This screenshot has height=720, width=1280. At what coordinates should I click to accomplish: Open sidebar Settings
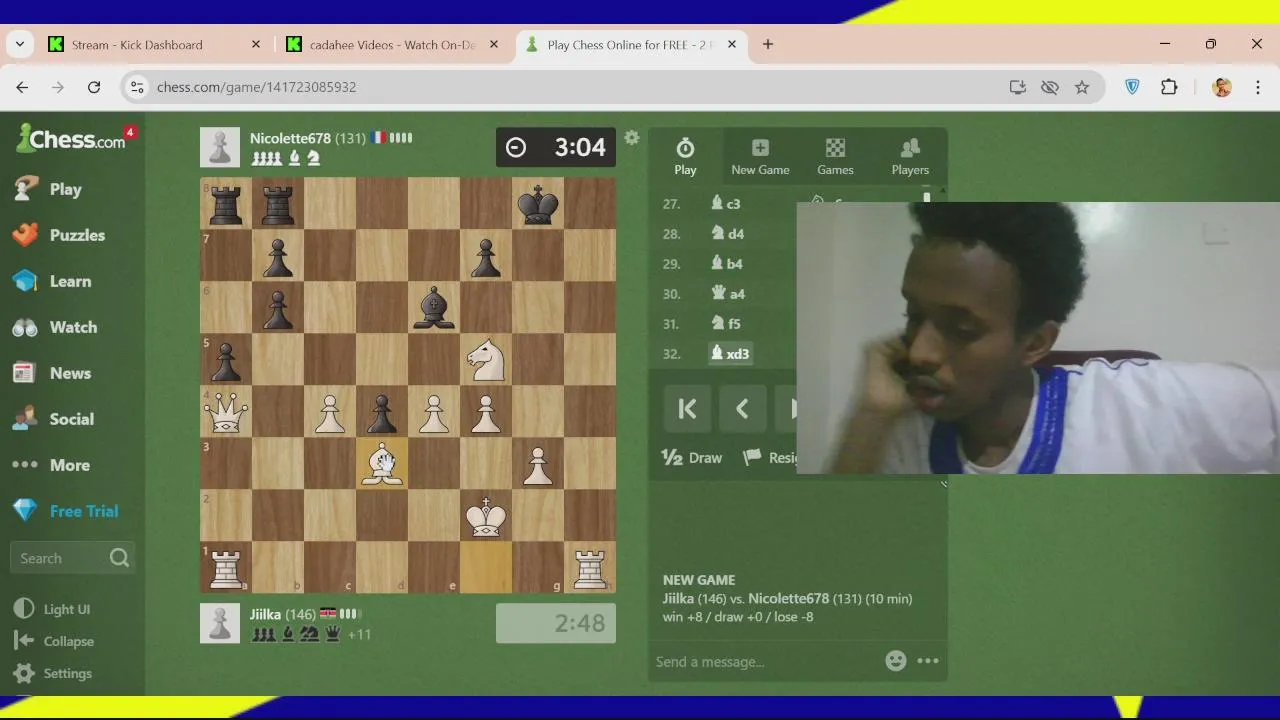coord(53,673)
